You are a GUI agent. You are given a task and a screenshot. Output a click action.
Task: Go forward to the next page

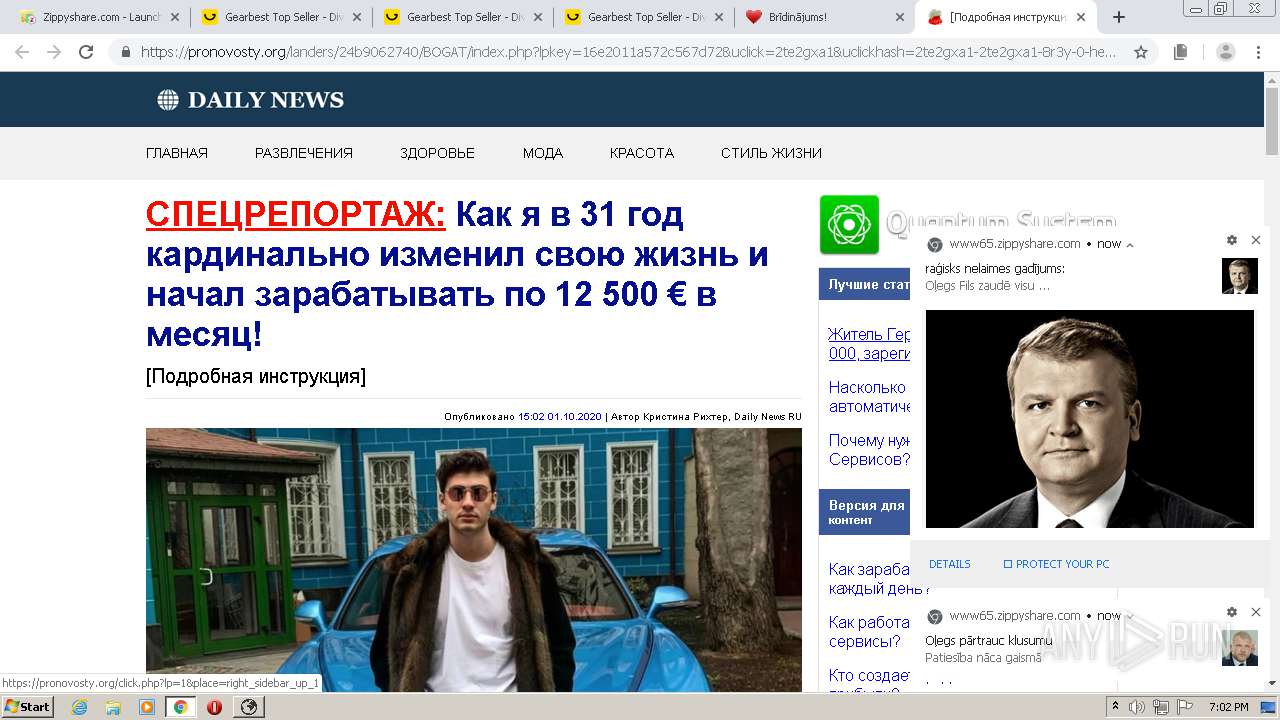(54, 52)
